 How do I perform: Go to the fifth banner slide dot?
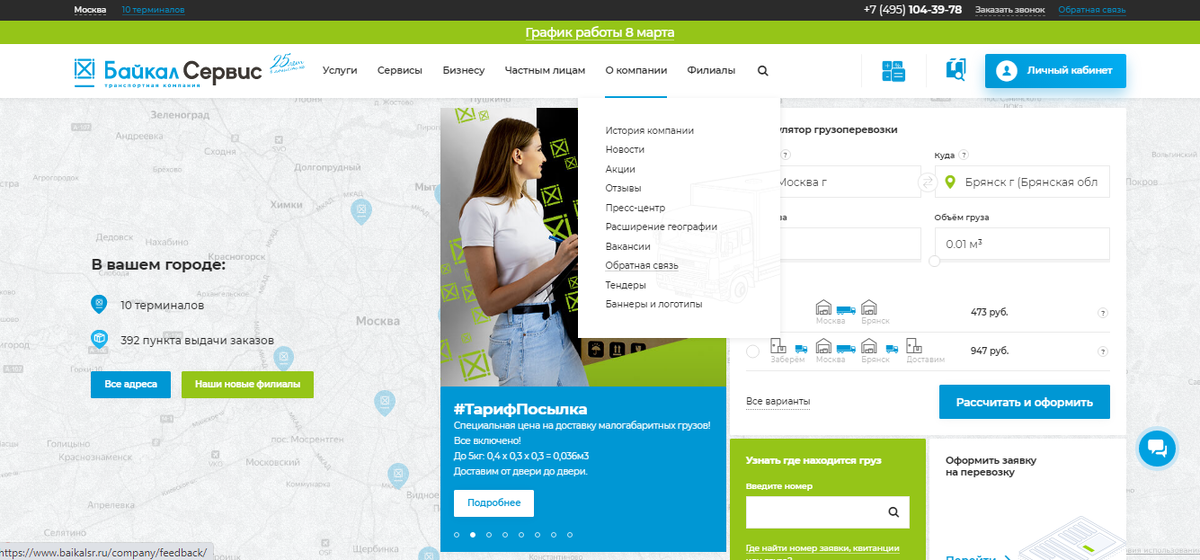click(521, 535)
